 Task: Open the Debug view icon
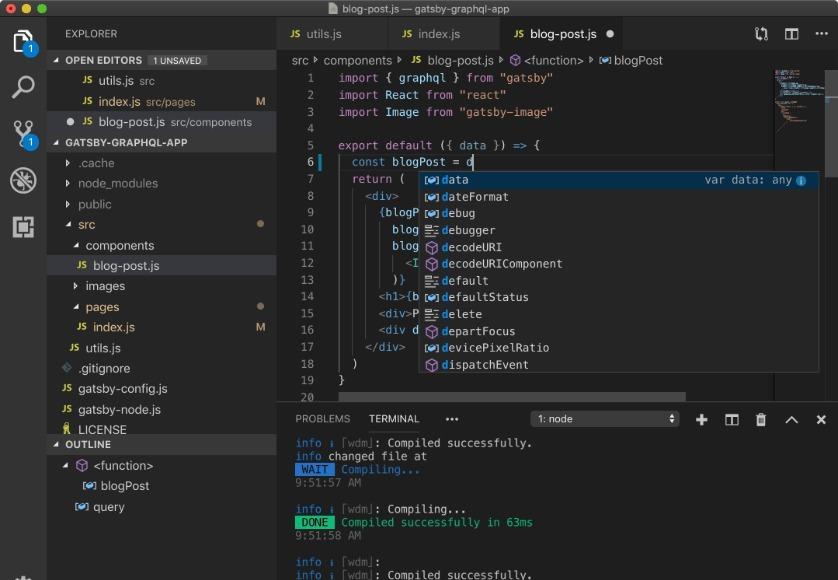(x=23, y=180)
